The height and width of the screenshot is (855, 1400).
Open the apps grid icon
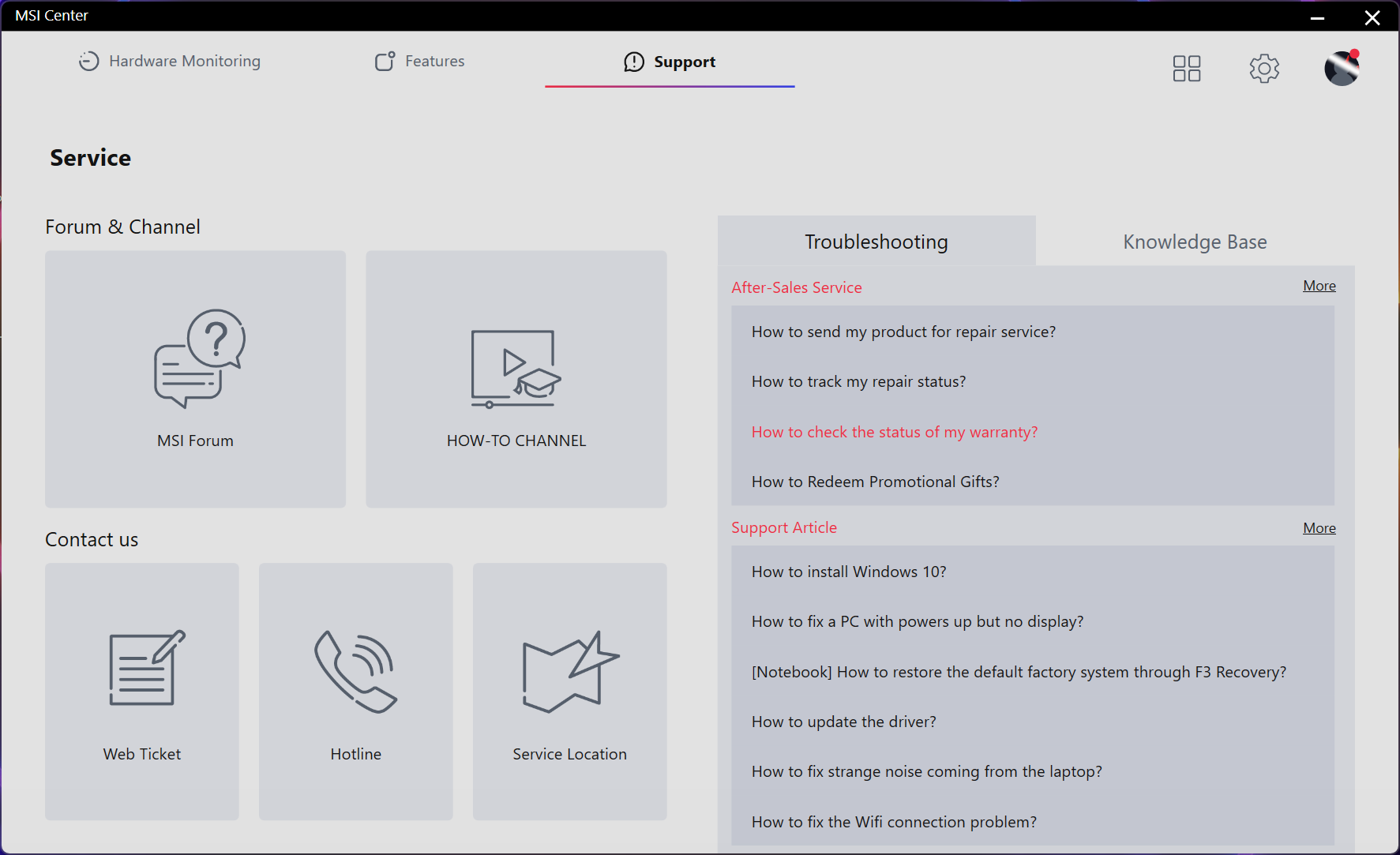[1186, 69]
